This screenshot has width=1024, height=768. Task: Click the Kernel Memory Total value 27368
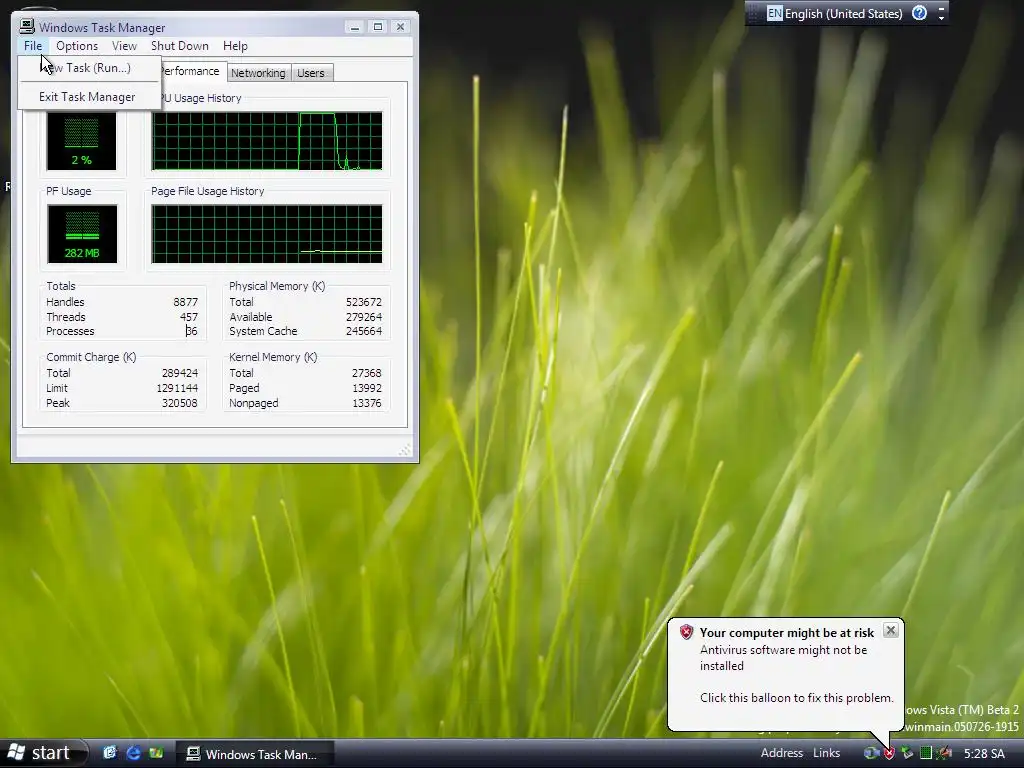click(x=366, y=373)
